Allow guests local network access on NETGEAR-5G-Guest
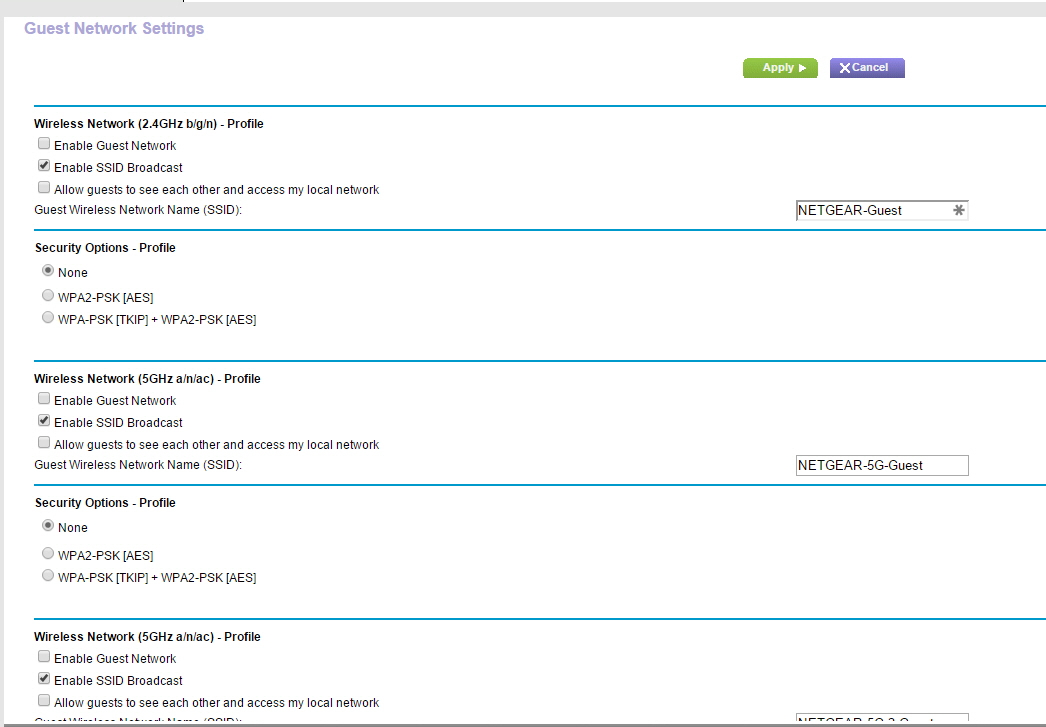This screenshot has width=1046, height=727. pyautogui.click(x=44, y=444)
